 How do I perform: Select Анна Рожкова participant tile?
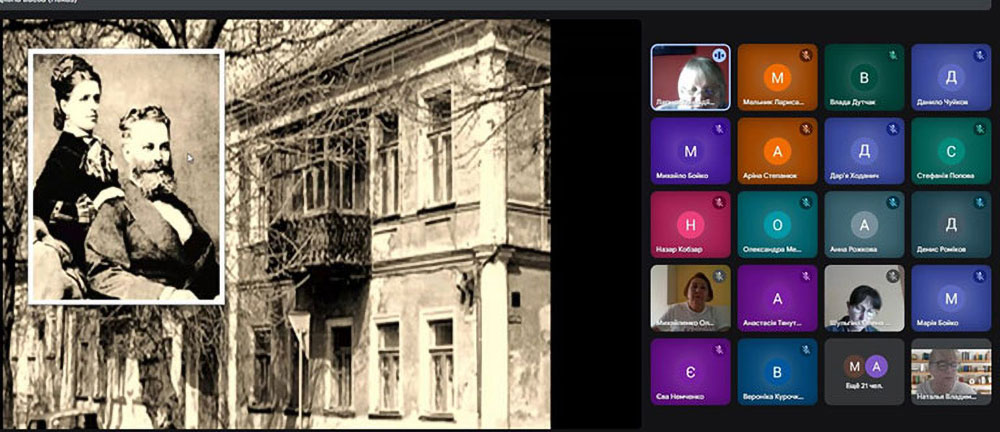864,225
